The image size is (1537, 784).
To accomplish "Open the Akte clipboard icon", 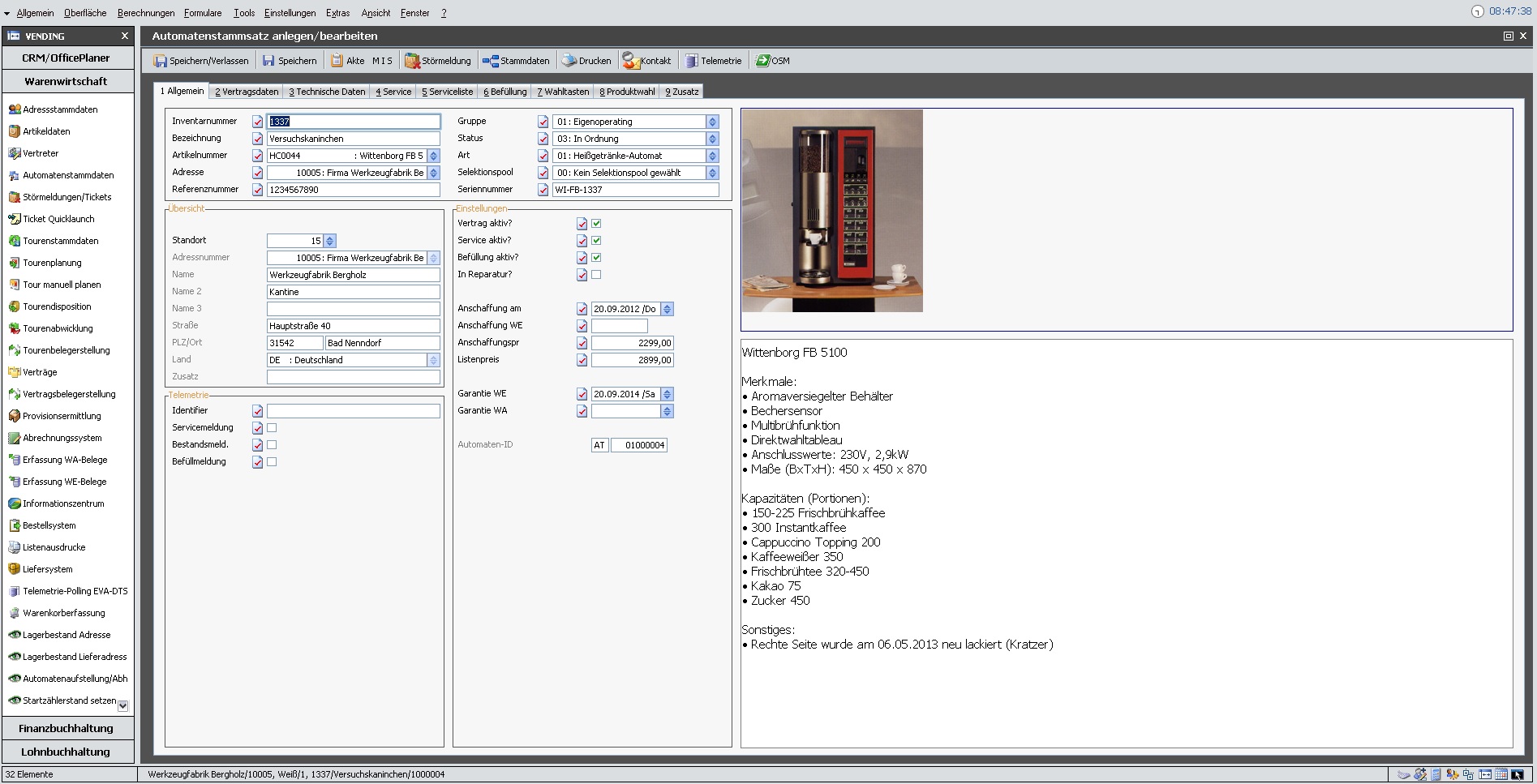I will (337, 61).
